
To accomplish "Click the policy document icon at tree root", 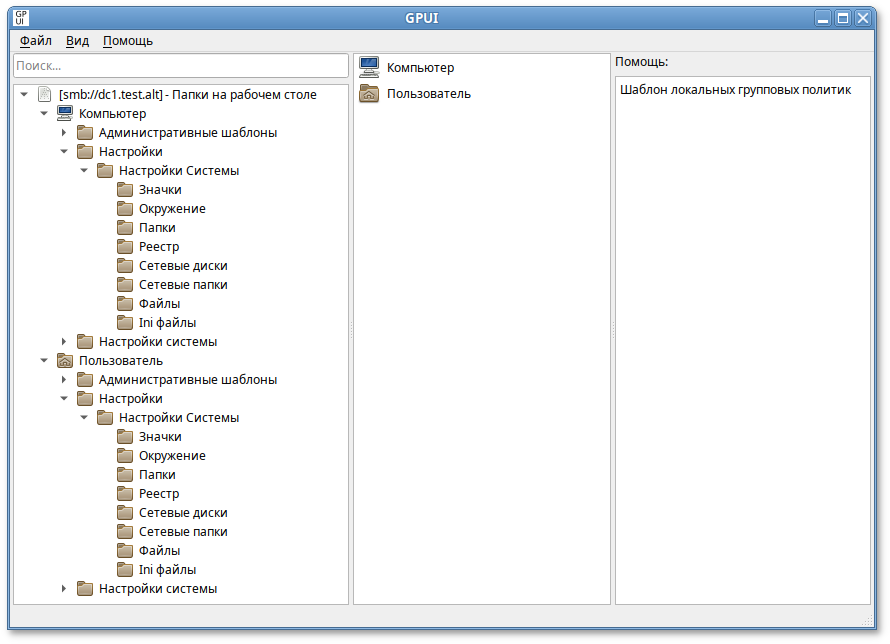I will click(x=45, y=95).
